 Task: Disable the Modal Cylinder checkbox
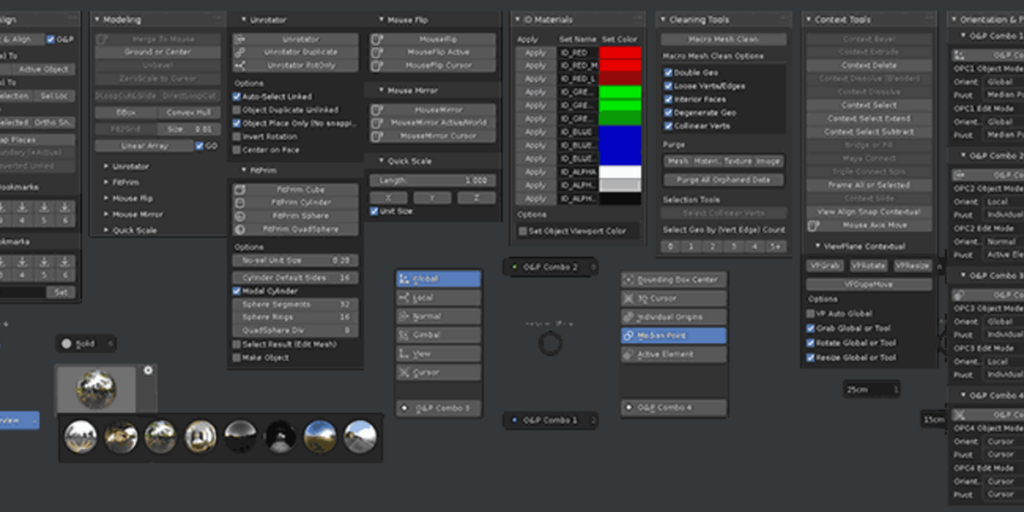pyautogui.click(x=237, y=291)
